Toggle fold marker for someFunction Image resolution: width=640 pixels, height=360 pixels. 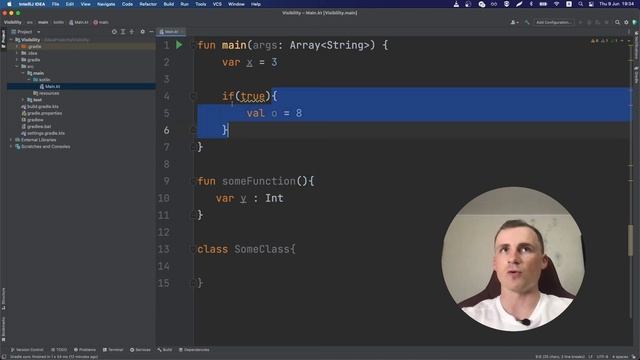point(193,181)
